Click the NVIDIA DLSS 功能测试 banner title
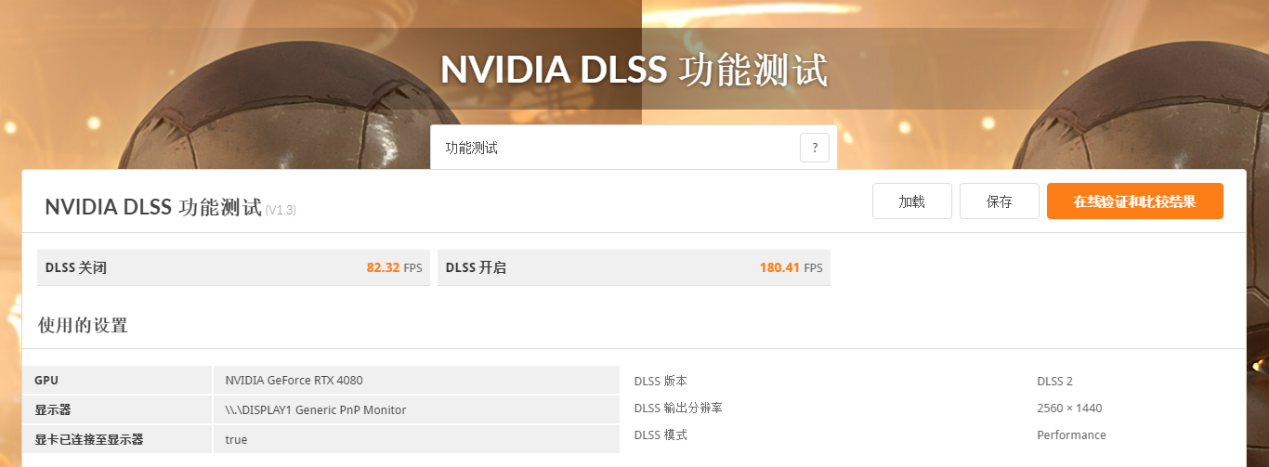1269x467 pixels. (x=634, y=70)
